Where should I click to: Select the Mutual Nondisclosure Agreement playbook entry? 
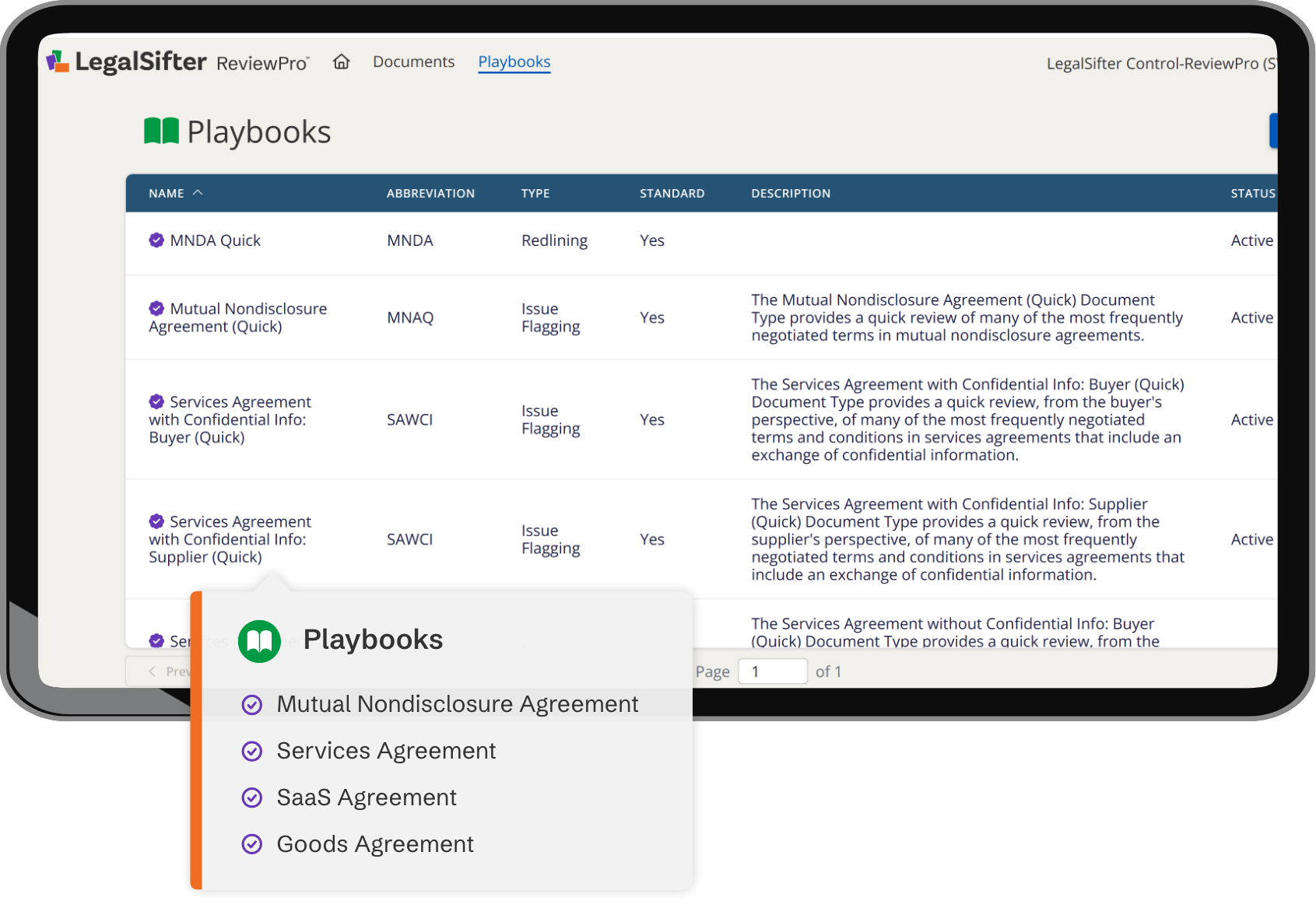pyautogui.click(x=458, y=704)
